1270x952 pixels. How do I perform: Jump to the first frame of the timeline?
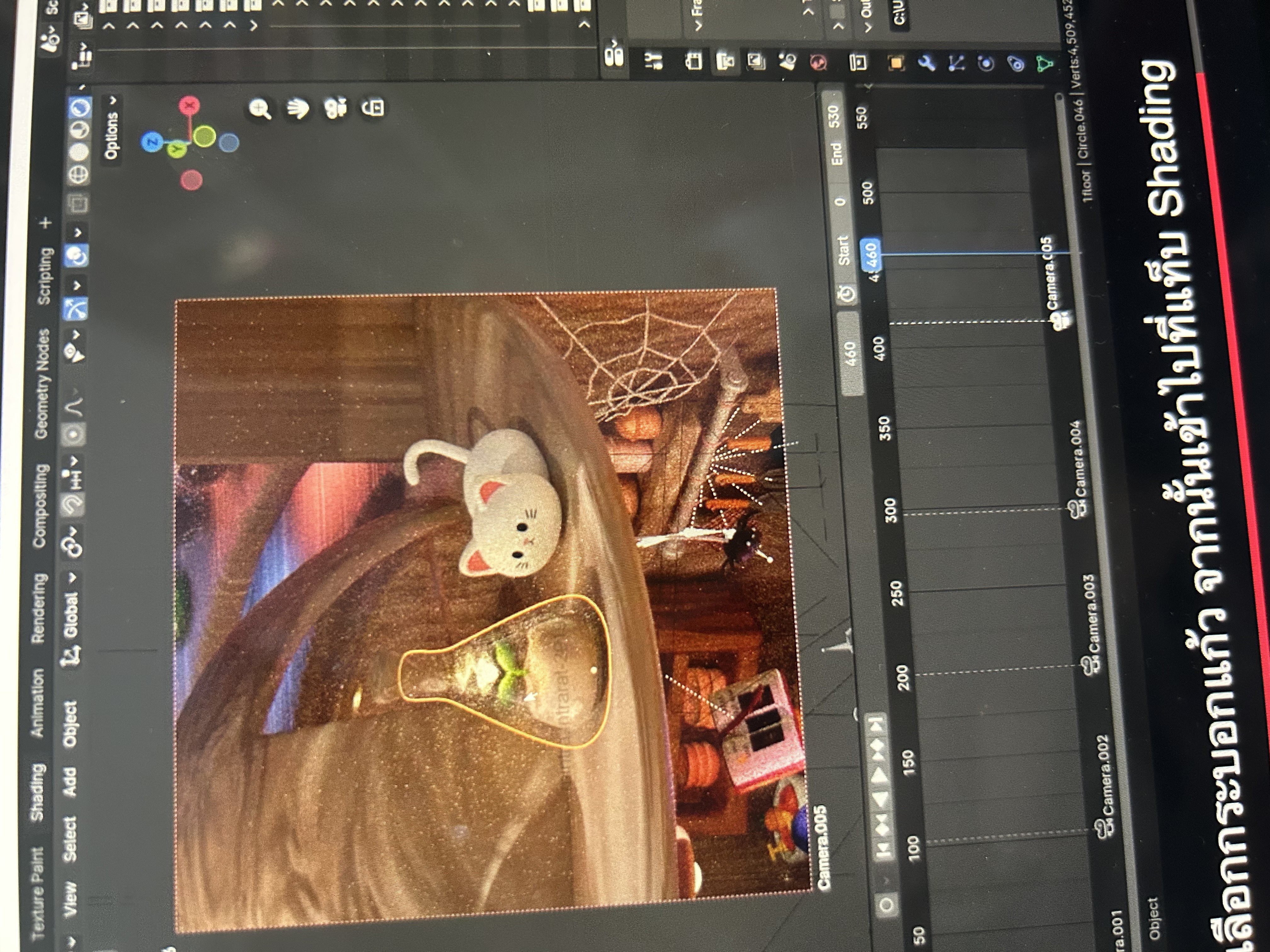[885, 849]
